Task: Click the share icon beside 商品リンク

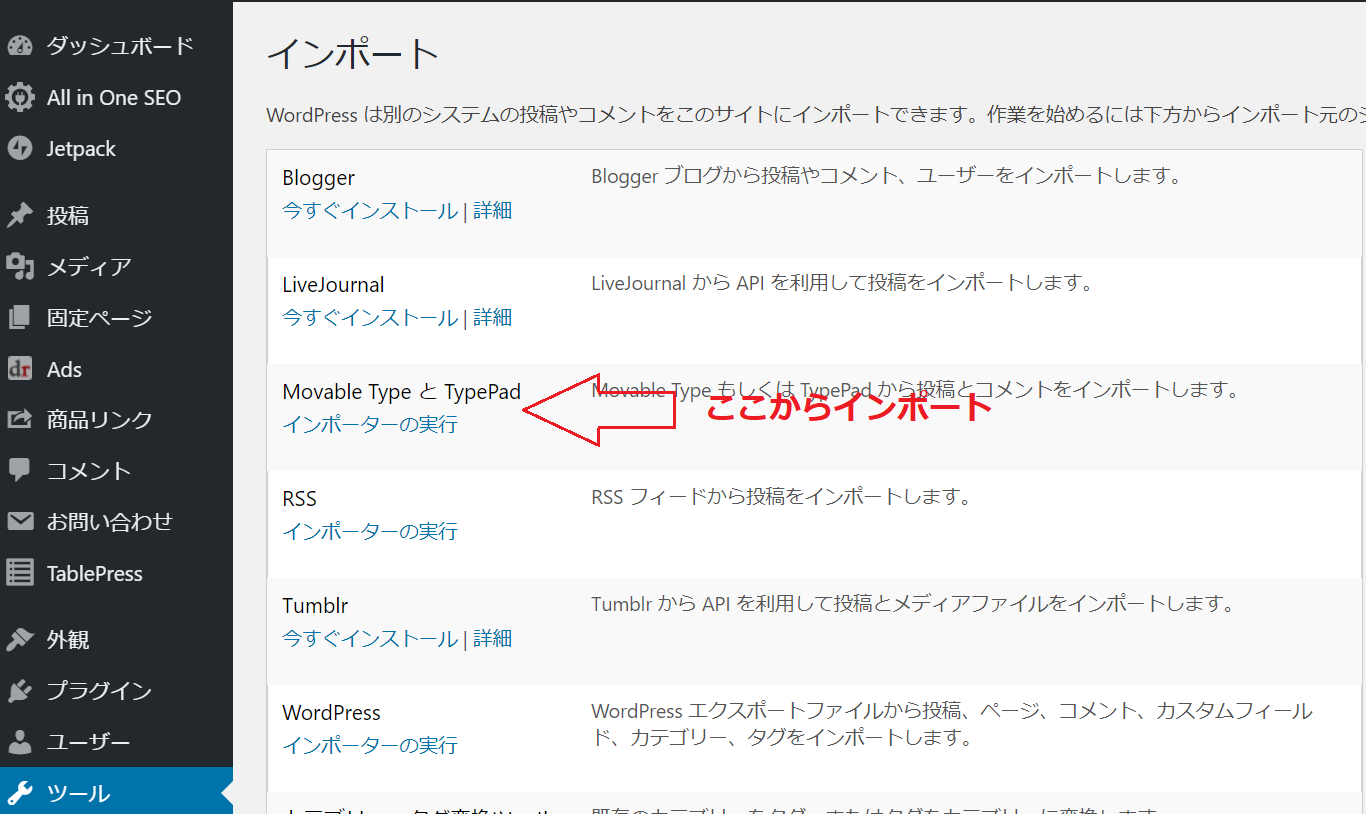Action: coord(20,420)
